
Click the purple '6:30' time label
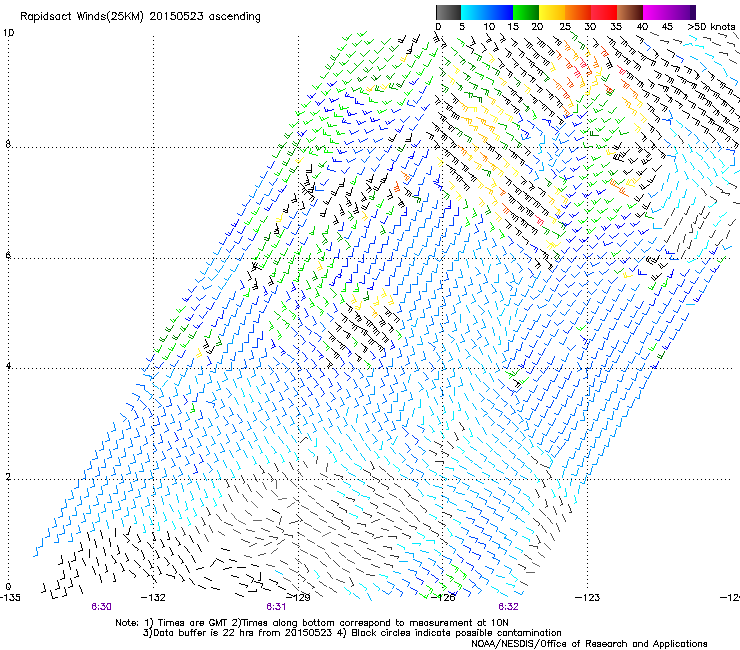pos(101,607)
